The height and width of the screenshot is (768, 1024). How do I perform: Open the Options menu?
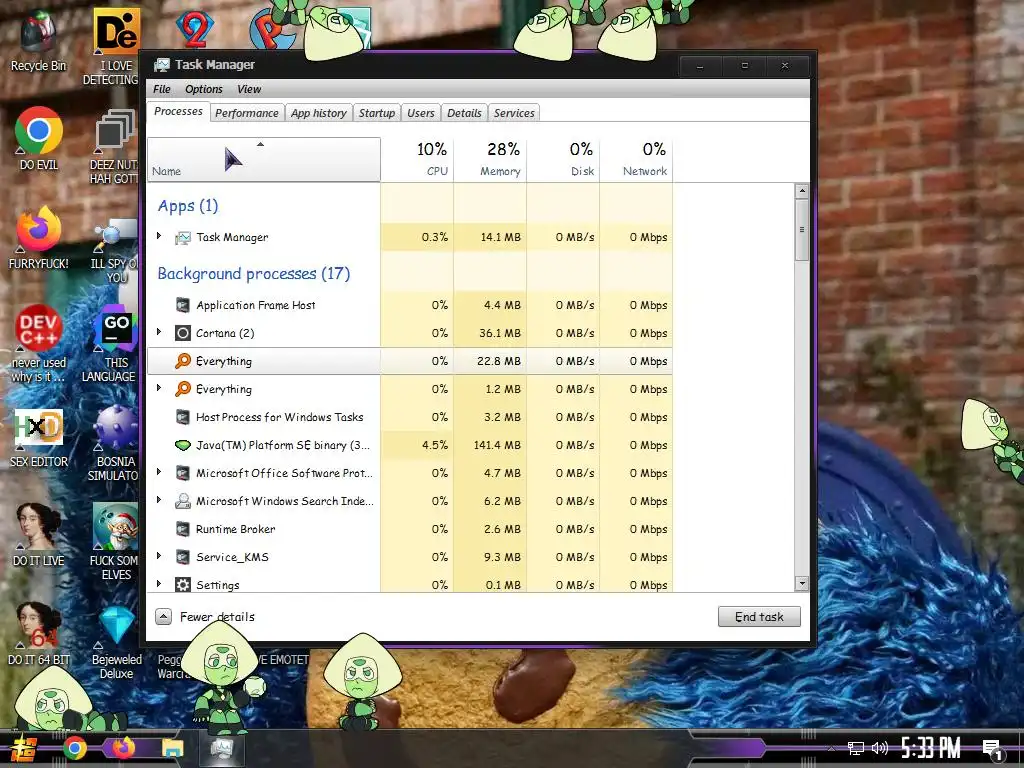(204, 89)
